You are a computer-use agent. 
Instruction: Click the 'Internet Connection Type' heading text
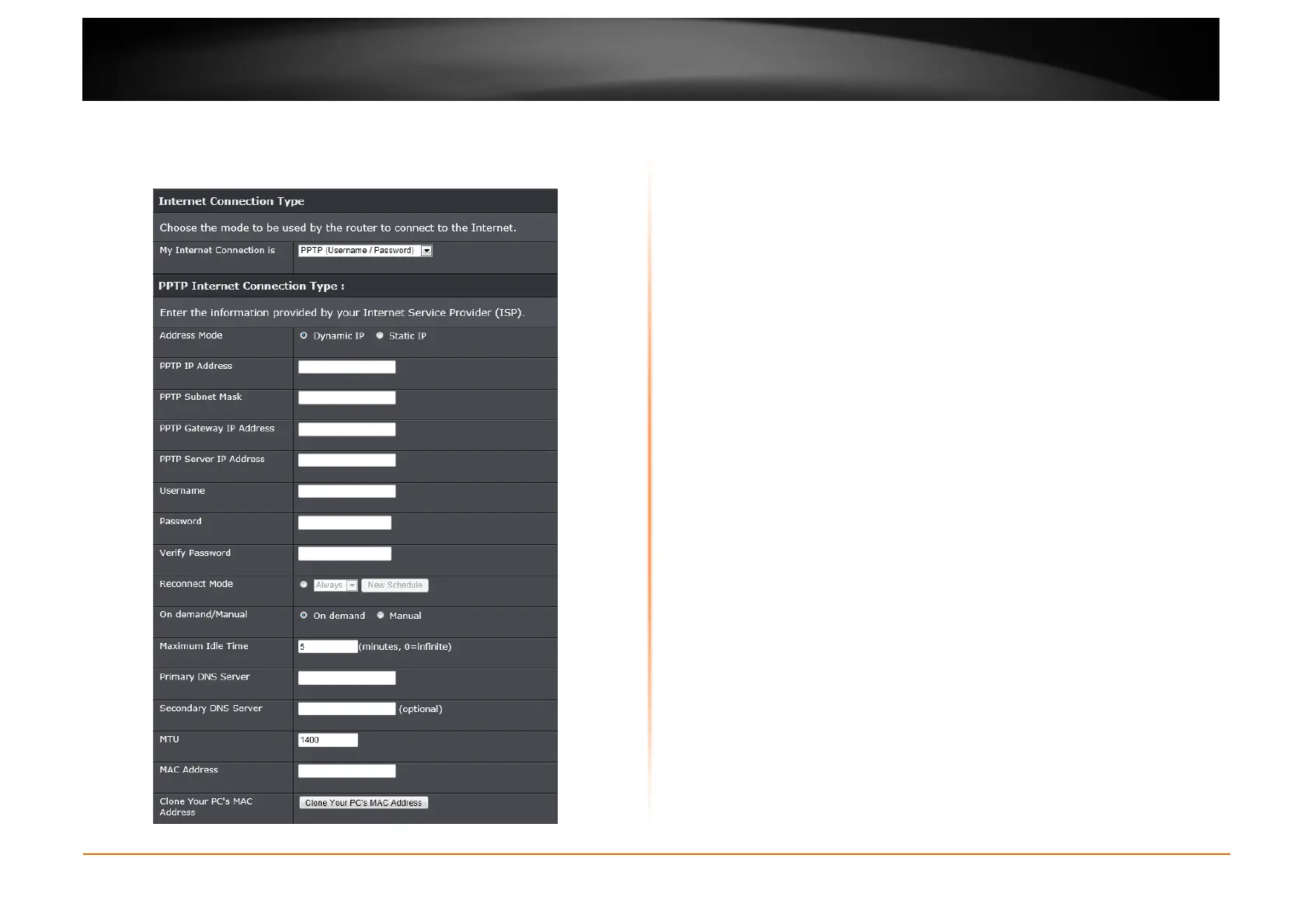click(x=231, y=201)
